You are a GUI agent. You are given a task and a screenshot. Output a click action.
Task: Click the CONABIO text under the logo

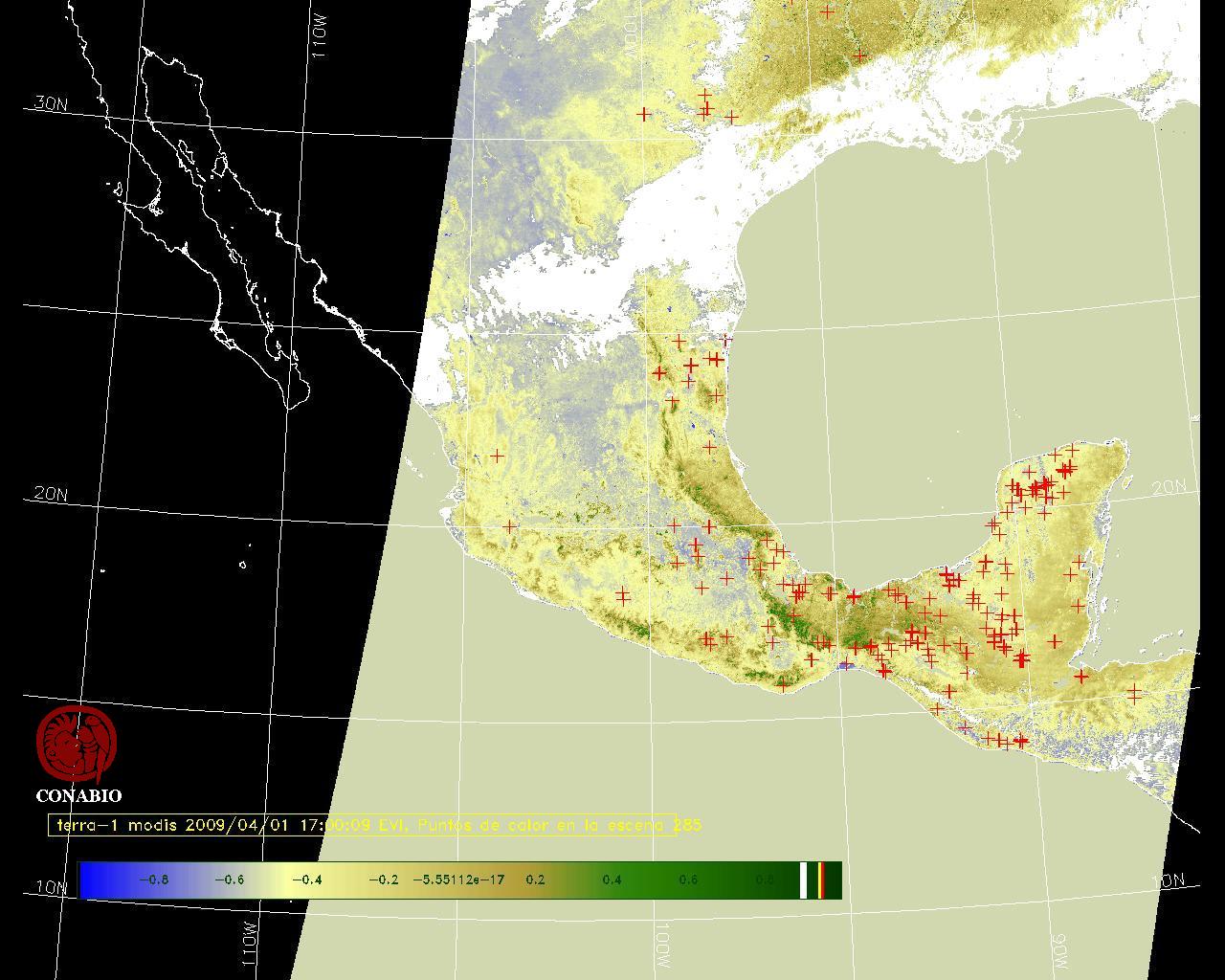pyautogui.click(x=78, y=795)
